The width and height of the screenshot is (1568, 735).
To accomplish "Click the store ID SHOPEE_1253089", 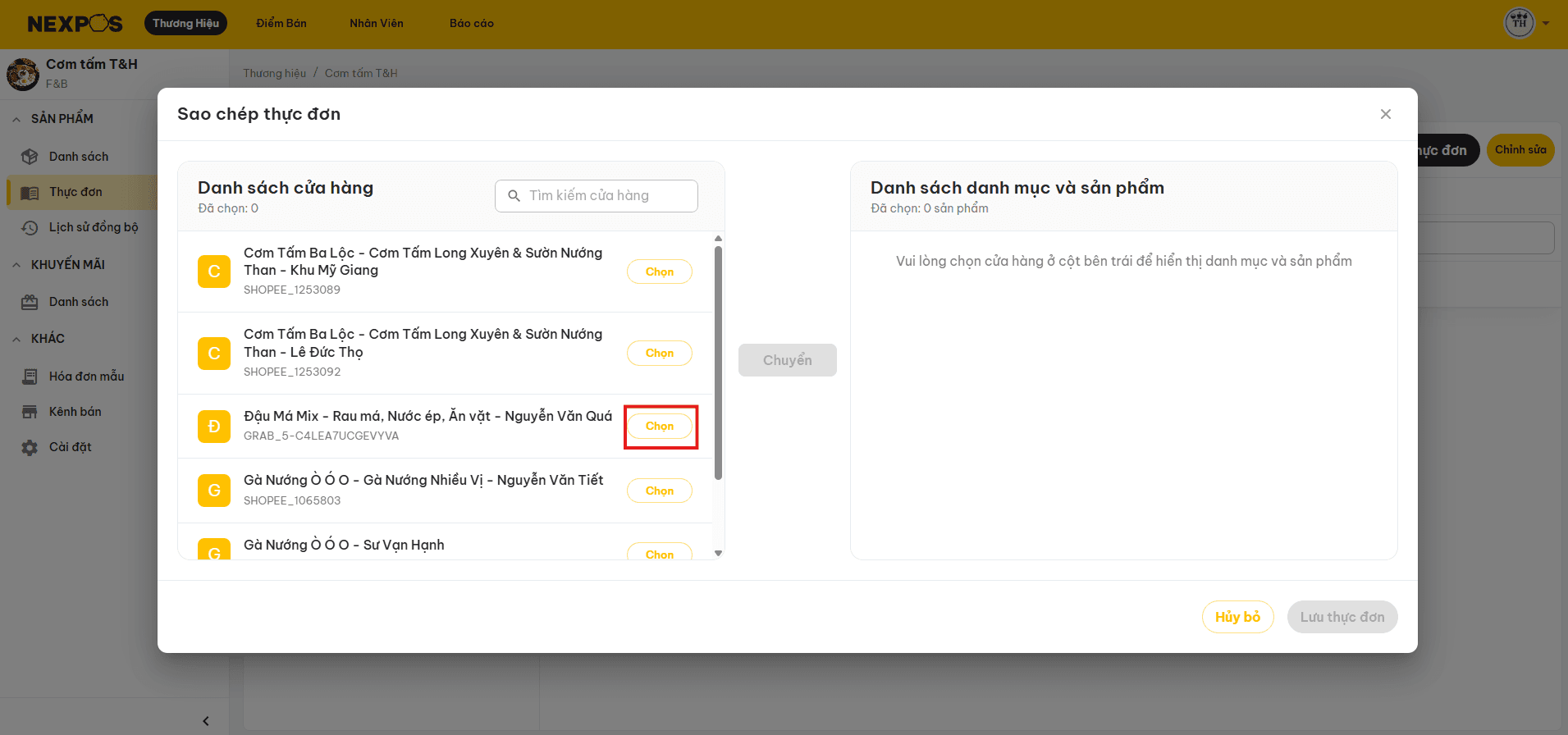I will tap(292, 290).
